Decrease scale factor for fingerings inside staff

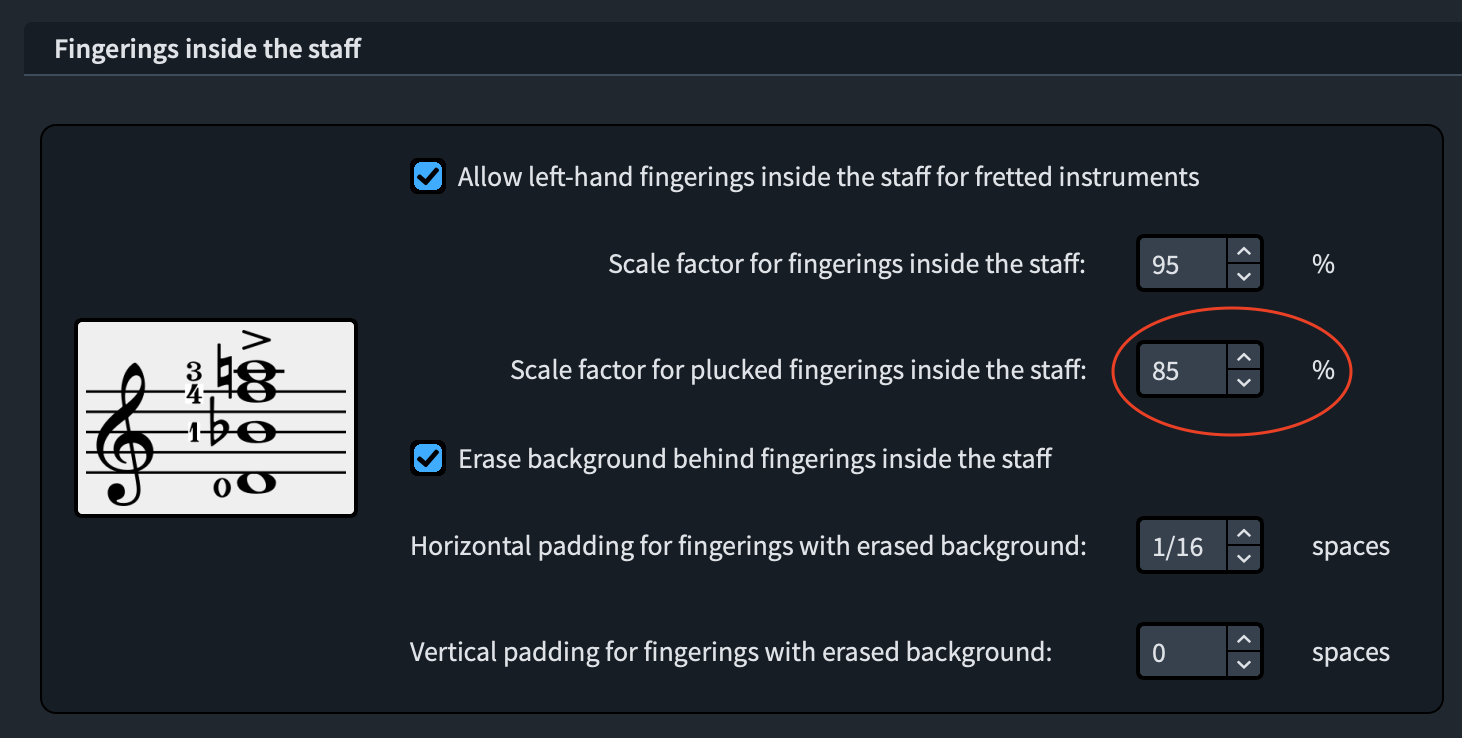pos(1243,276)
